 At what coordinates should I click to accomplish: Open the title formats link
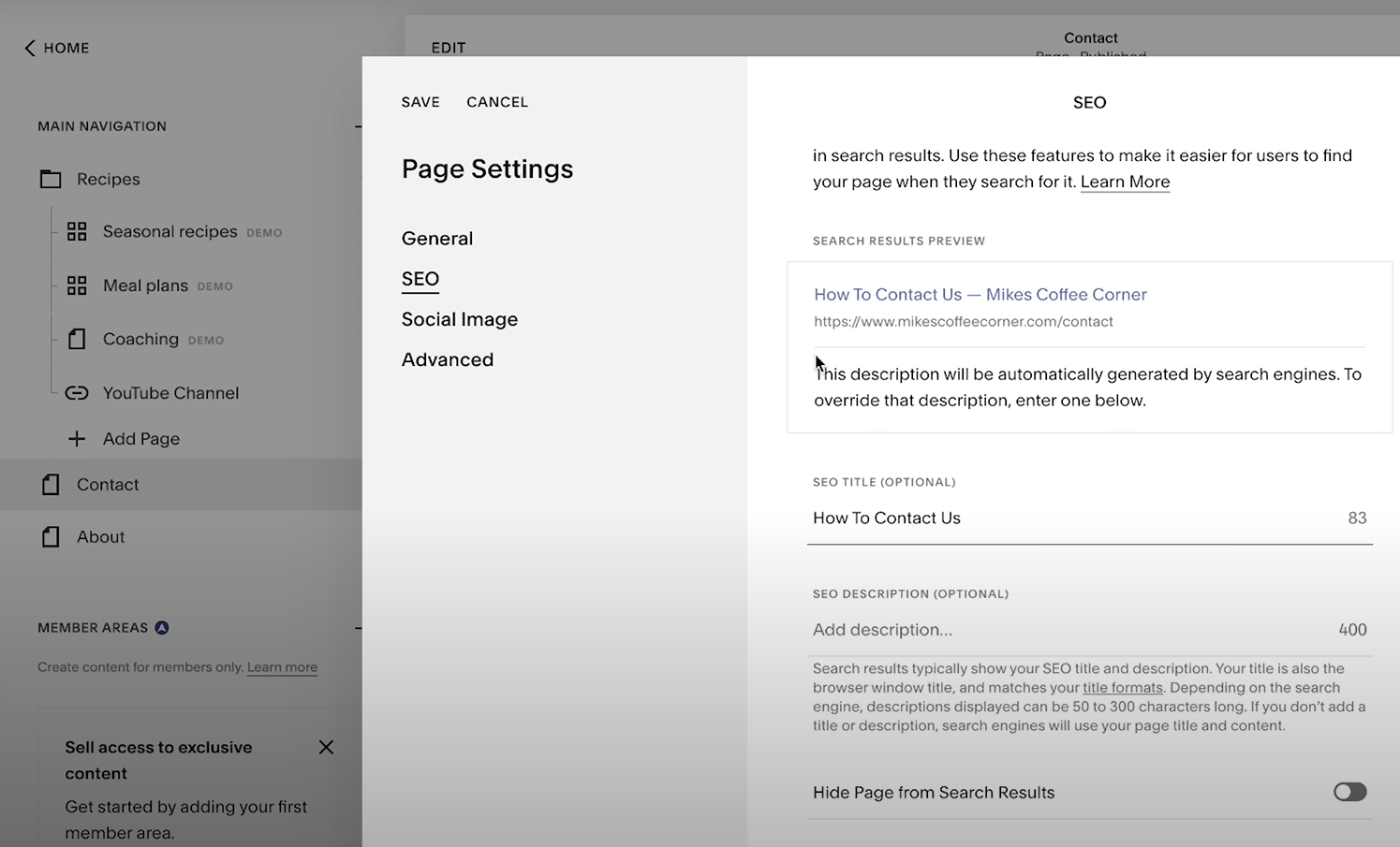tap(1123, 688)
